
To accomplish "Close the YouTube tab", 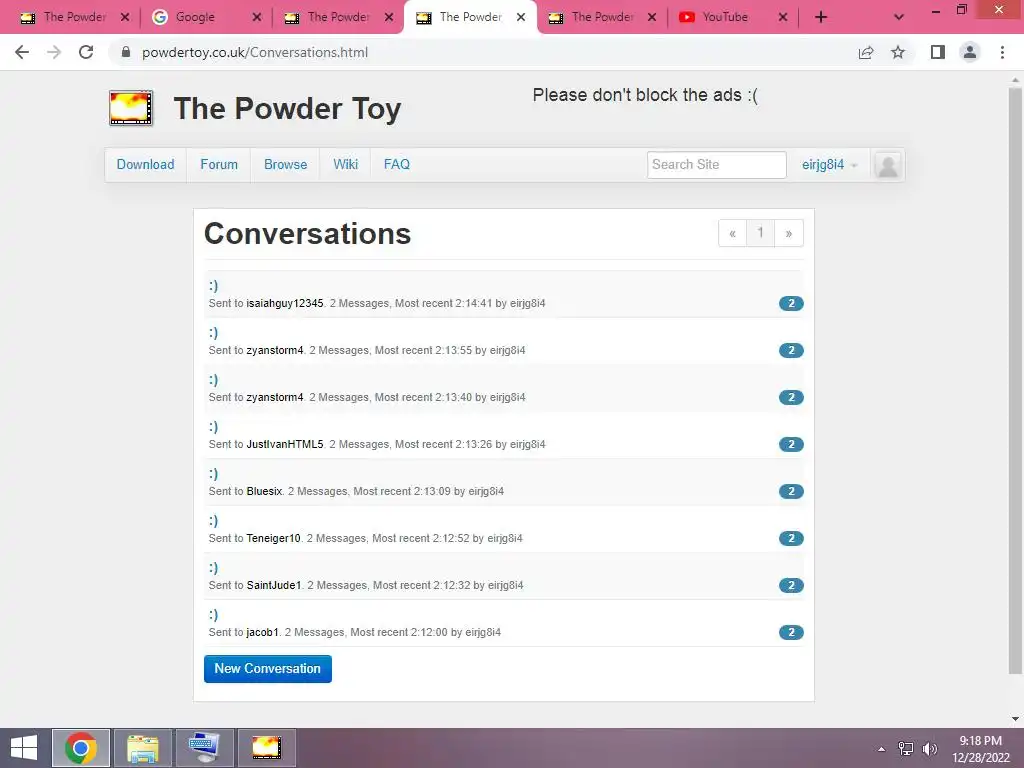I will (783, 18).
